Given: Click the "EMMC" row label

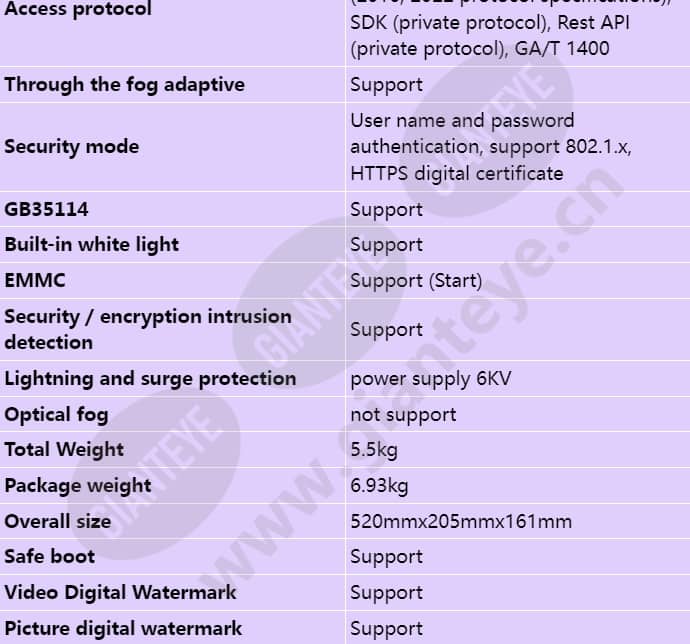Looking at the screenshot, I should (35, 280).
